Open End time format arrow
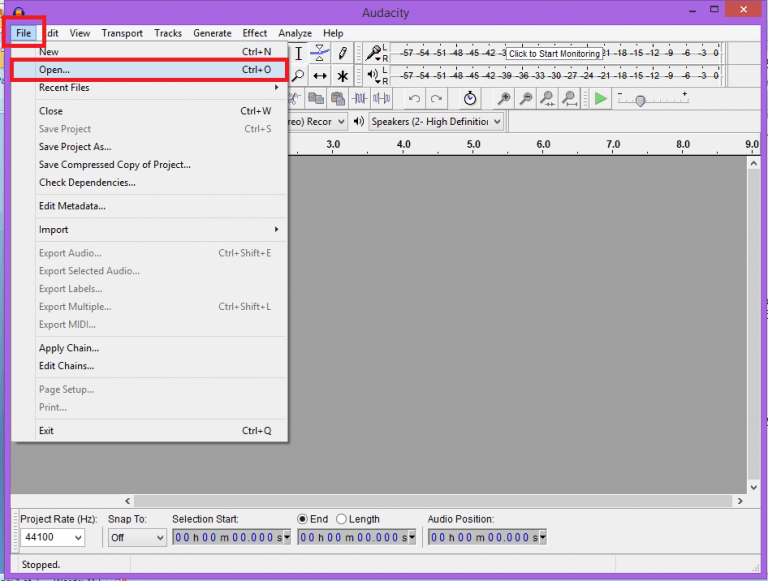 pos(412,537)
